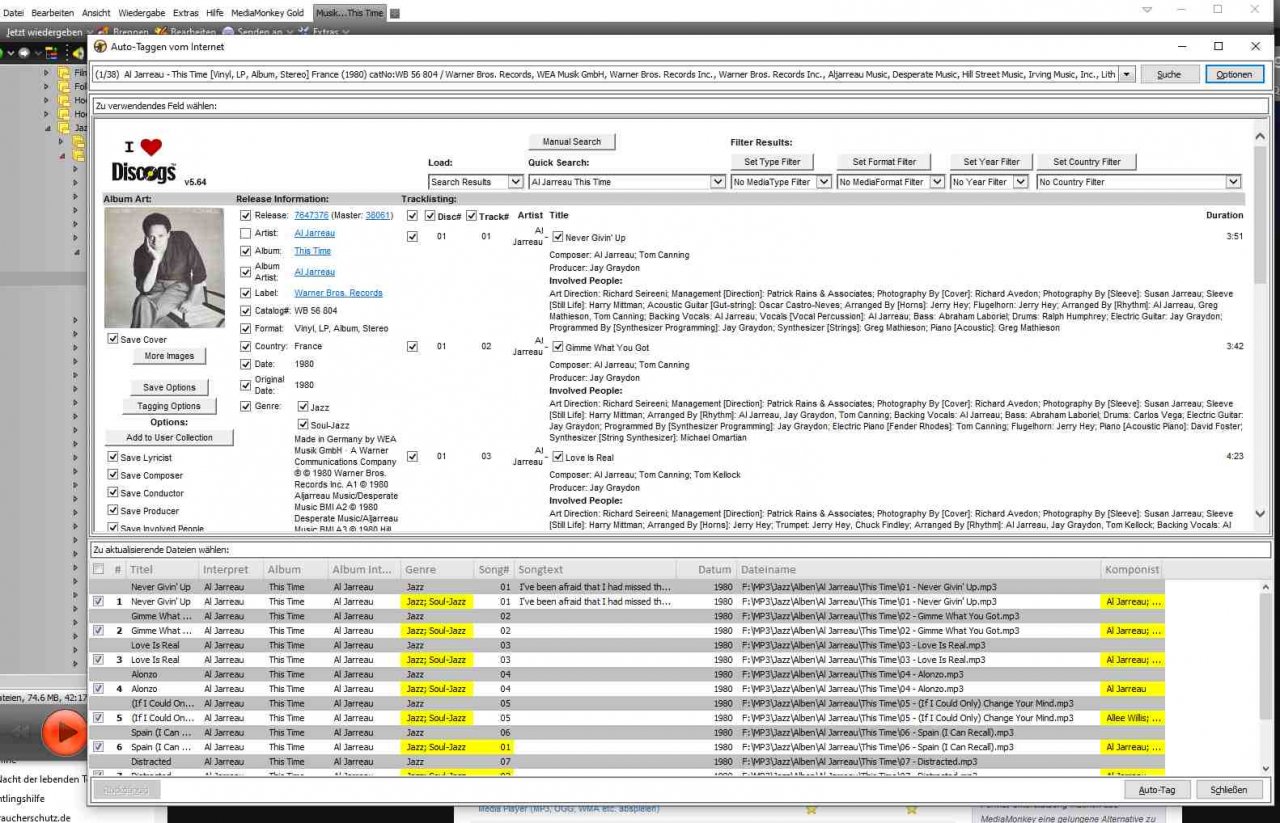
Task: Click the Al Jarreau album cover thumbnail
Action: tap(164, 267)
